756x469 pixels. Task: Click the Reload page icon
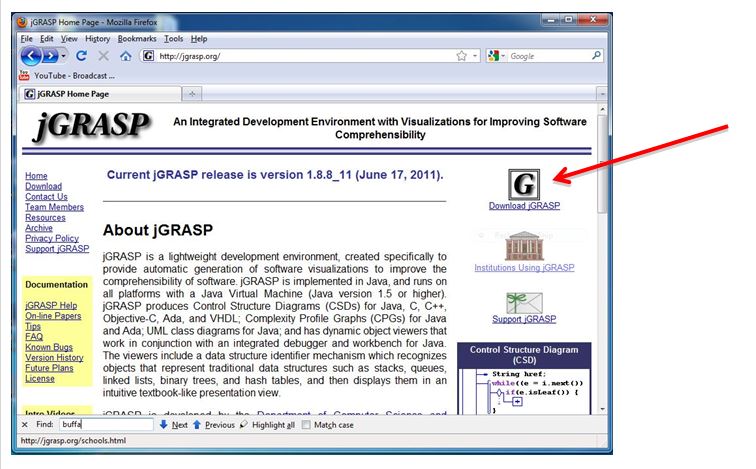pyautogui.click(x=81, y=56)
